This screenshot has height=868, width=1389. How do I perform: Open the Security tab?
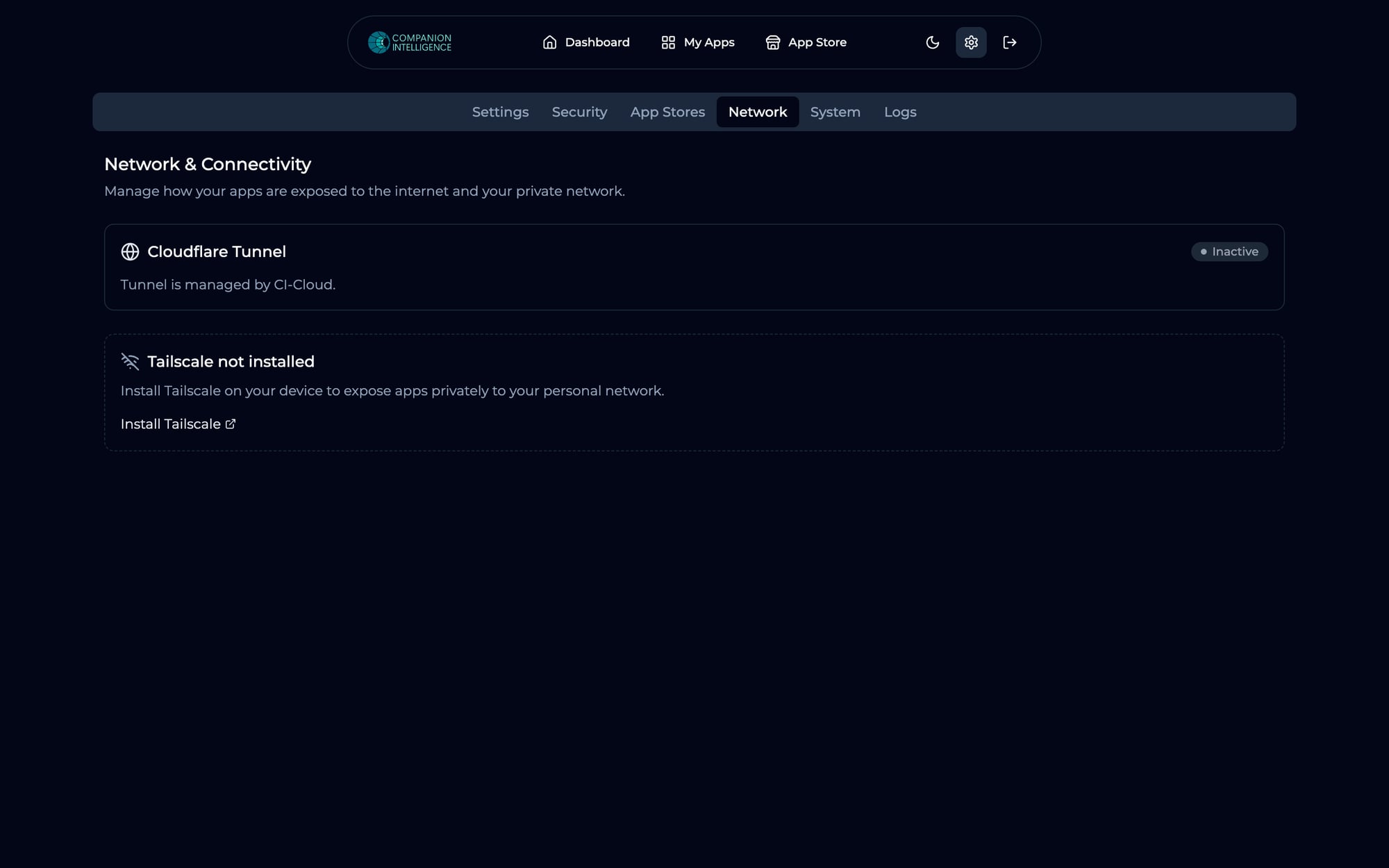pos(579,112)
